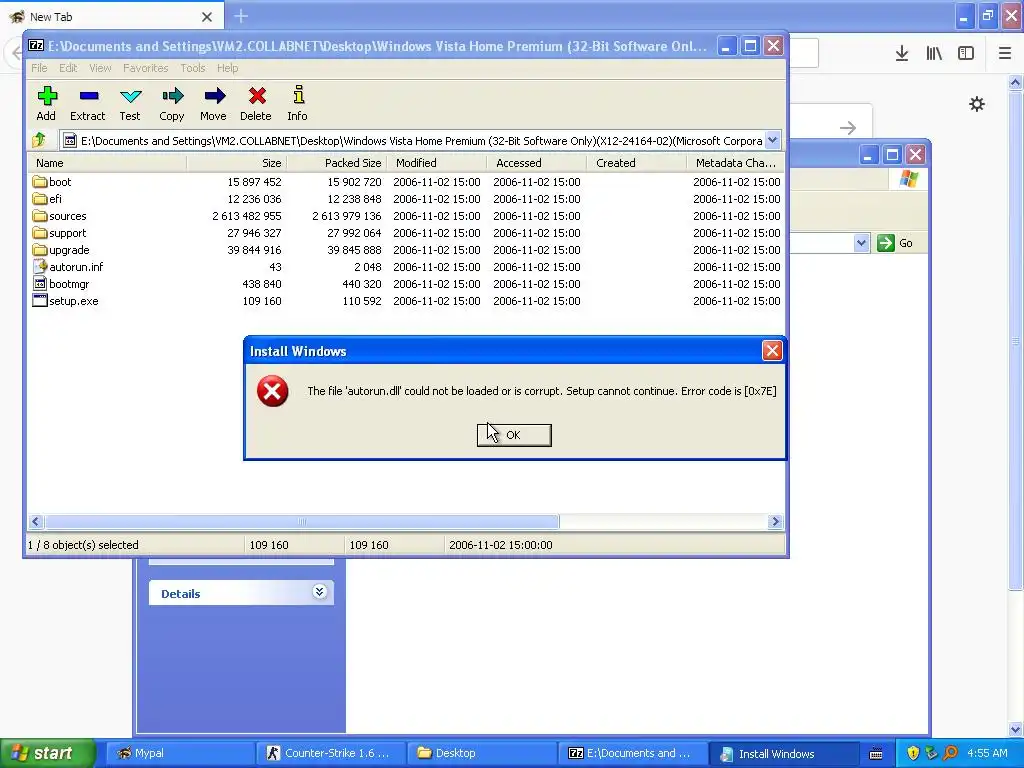
Task: Select the upgrade folder icon
Action: [40, 249]
